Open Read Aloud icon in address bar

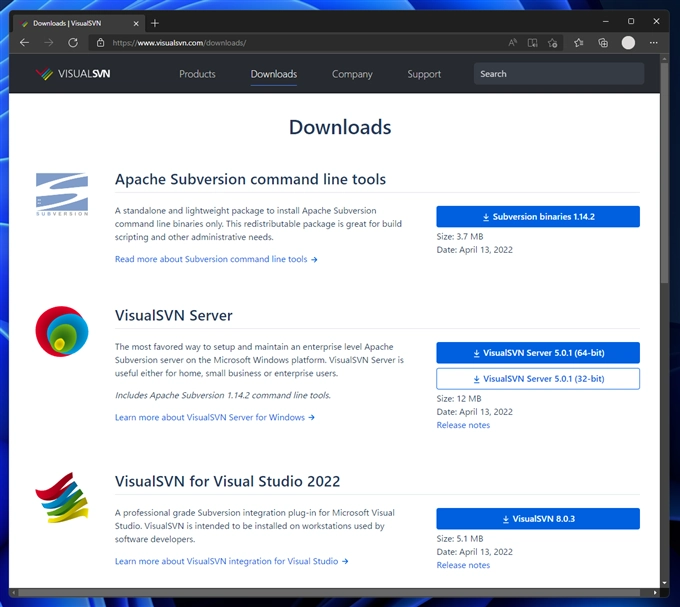pyautogui.click(x=512, y=42)
